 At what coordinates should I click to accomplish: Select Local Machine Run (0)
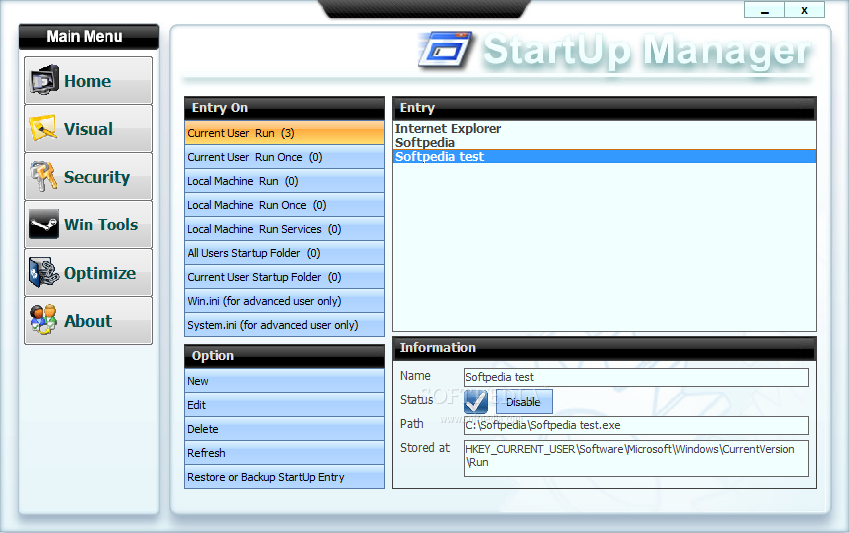point(284,181)
